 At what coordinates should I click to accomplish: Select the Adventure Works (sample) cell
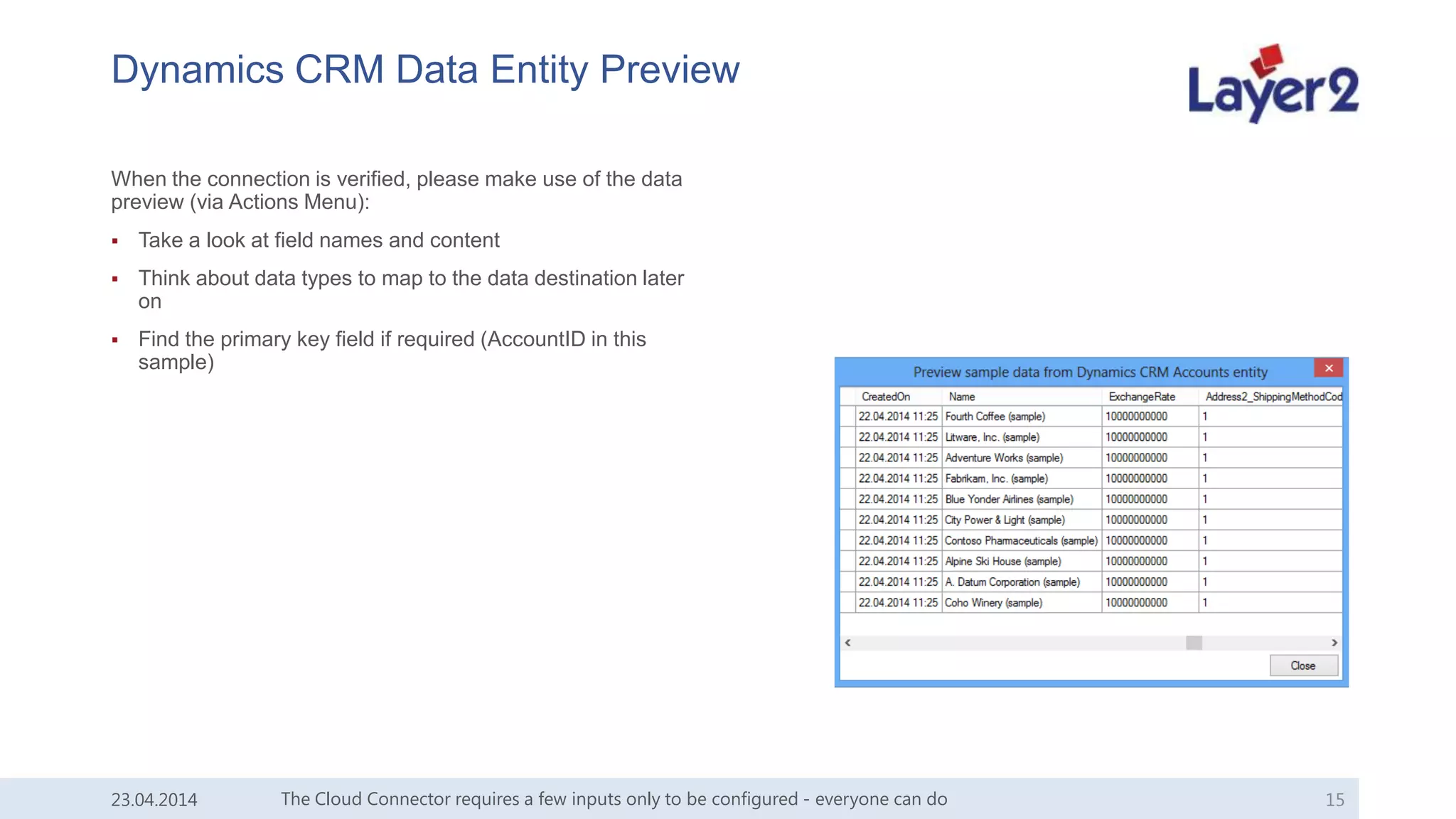tap(1022, 458)
